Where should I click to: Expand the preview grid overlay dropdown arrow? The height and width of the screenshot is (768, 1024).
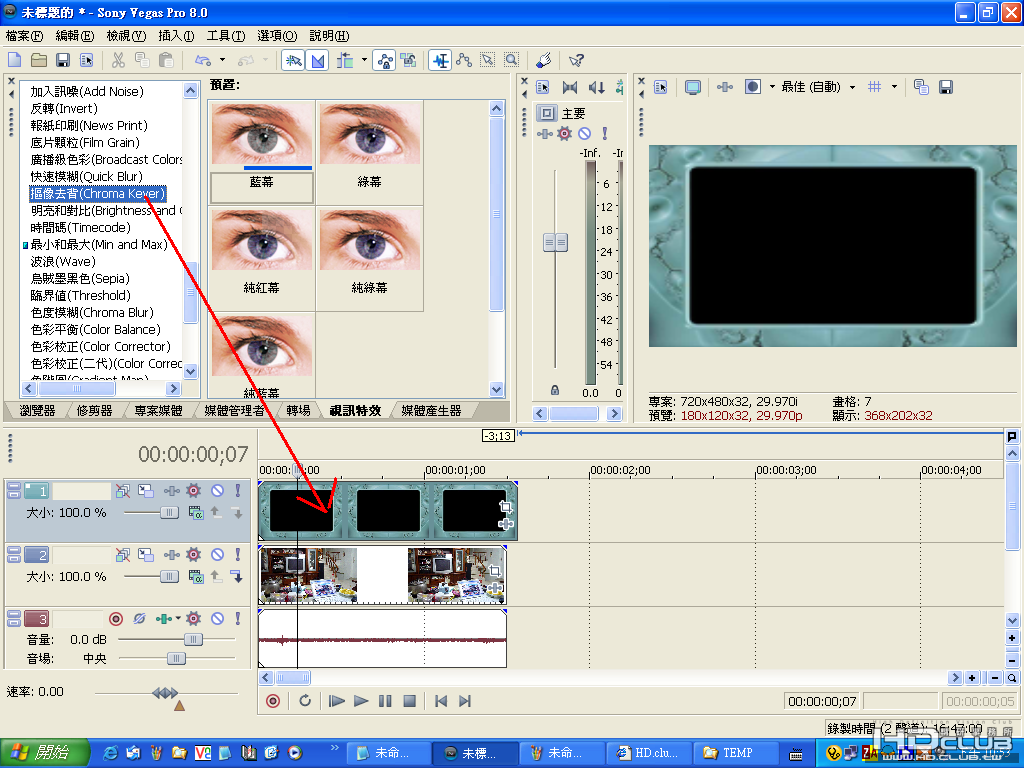point(894,87)
